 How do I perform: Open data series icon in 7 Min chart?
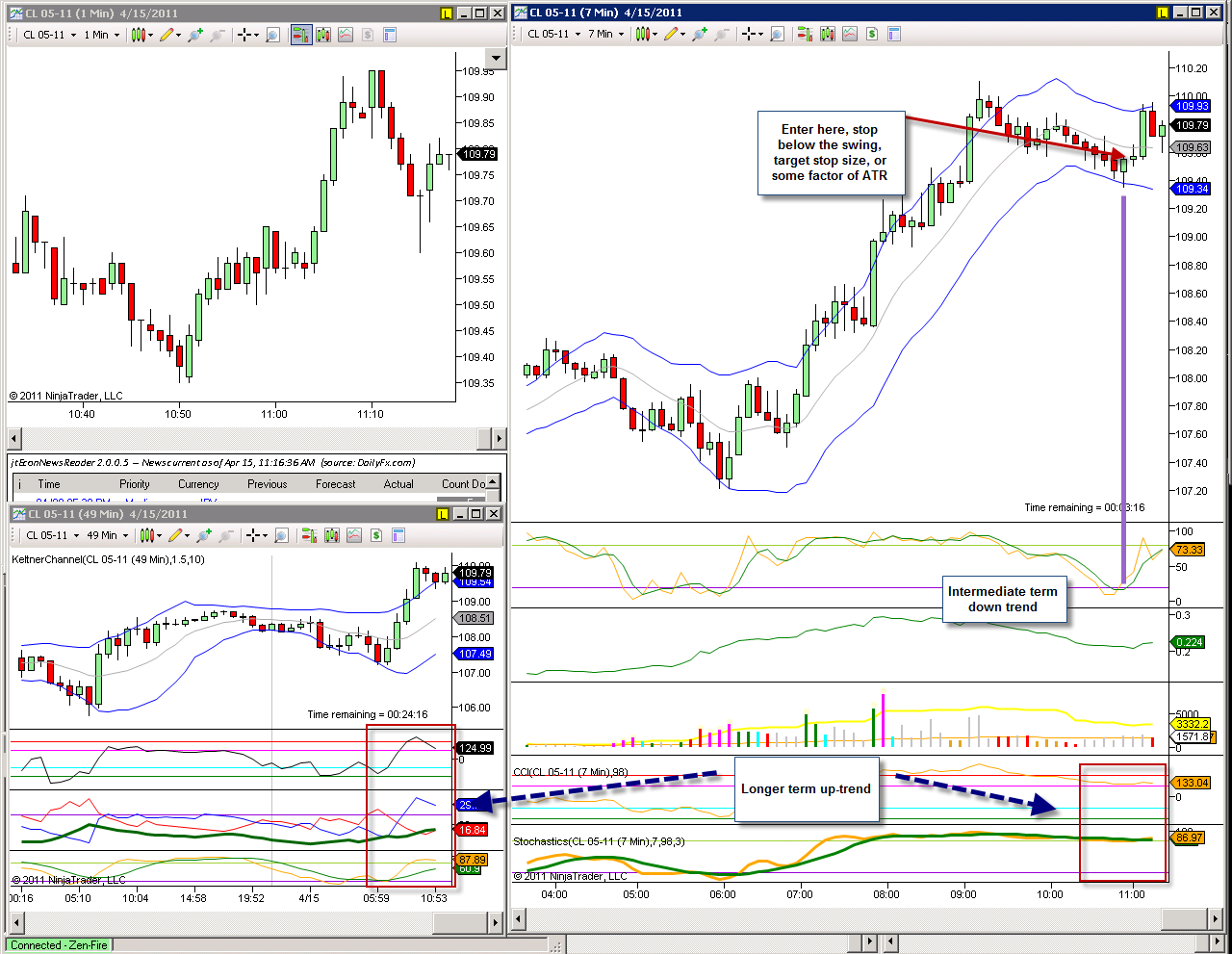827,35
